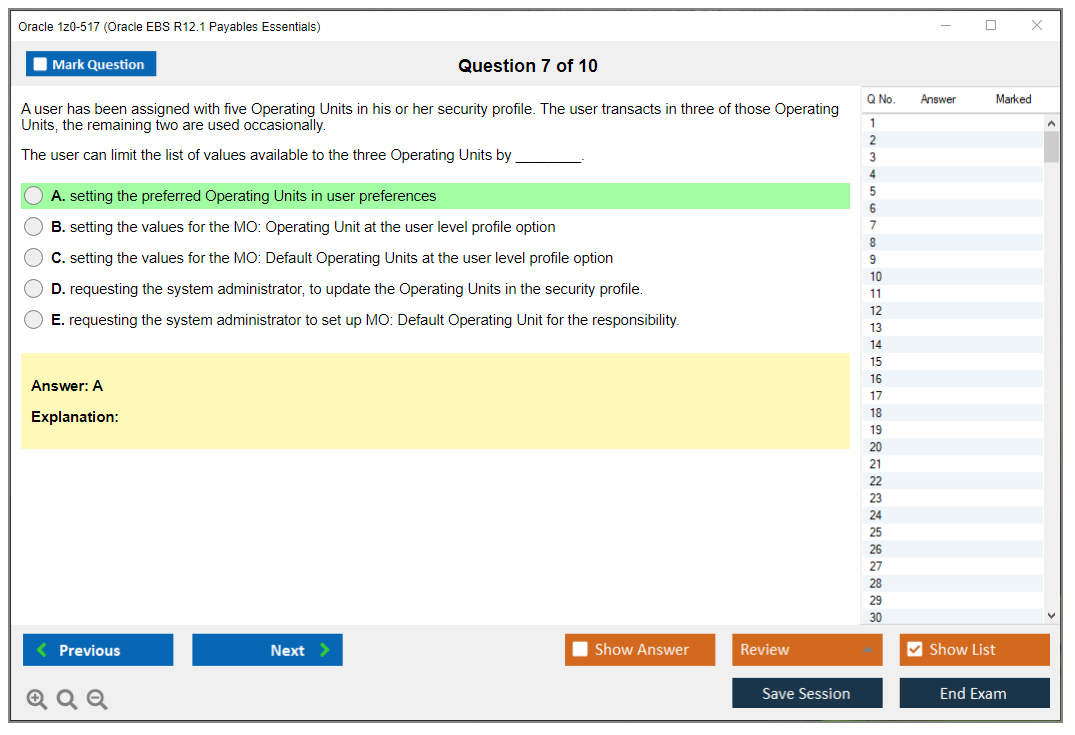Go to the Previous question
1075x735 pixels.
point(98,650)
